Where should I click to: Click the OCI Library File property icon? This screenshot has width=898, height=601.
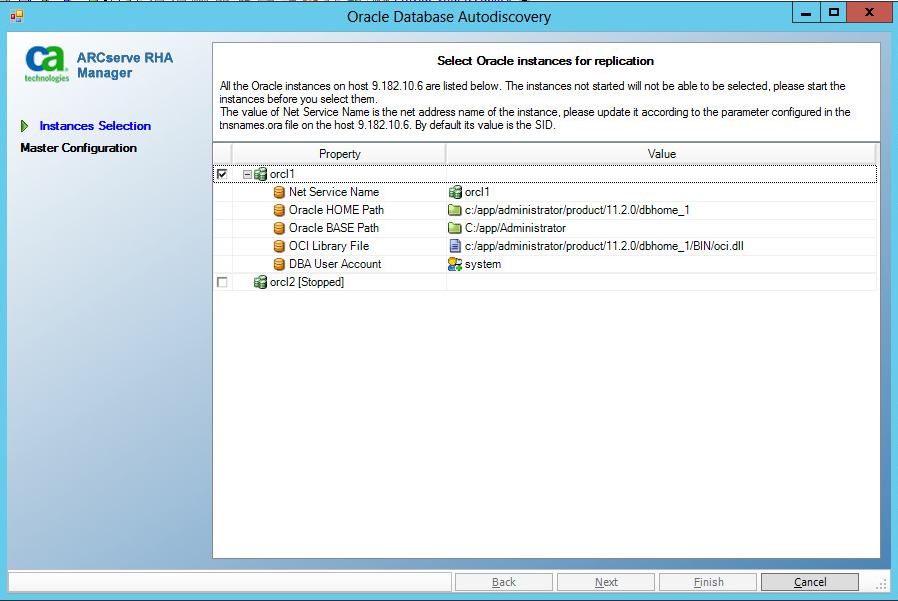coord(279,246)
